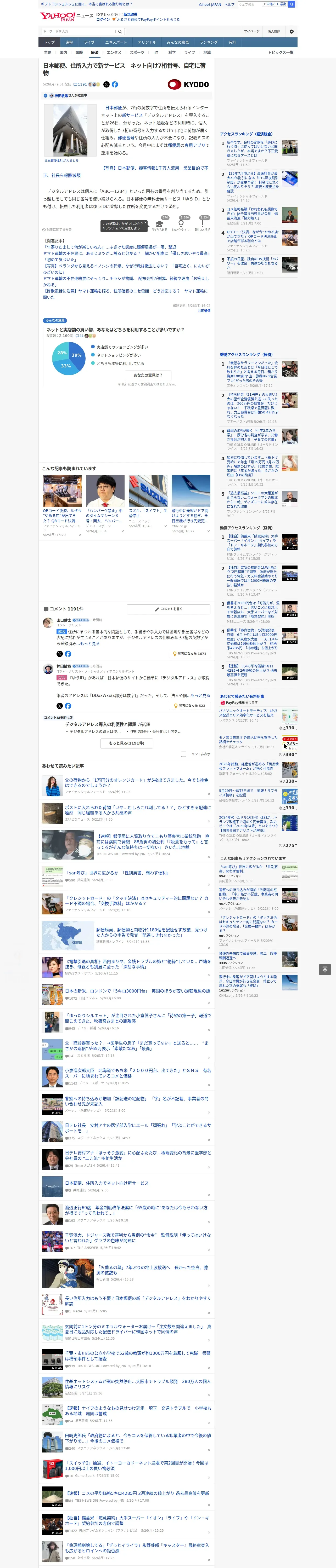Expand 山口健太's comment with もっと見る

coord(90,643)
